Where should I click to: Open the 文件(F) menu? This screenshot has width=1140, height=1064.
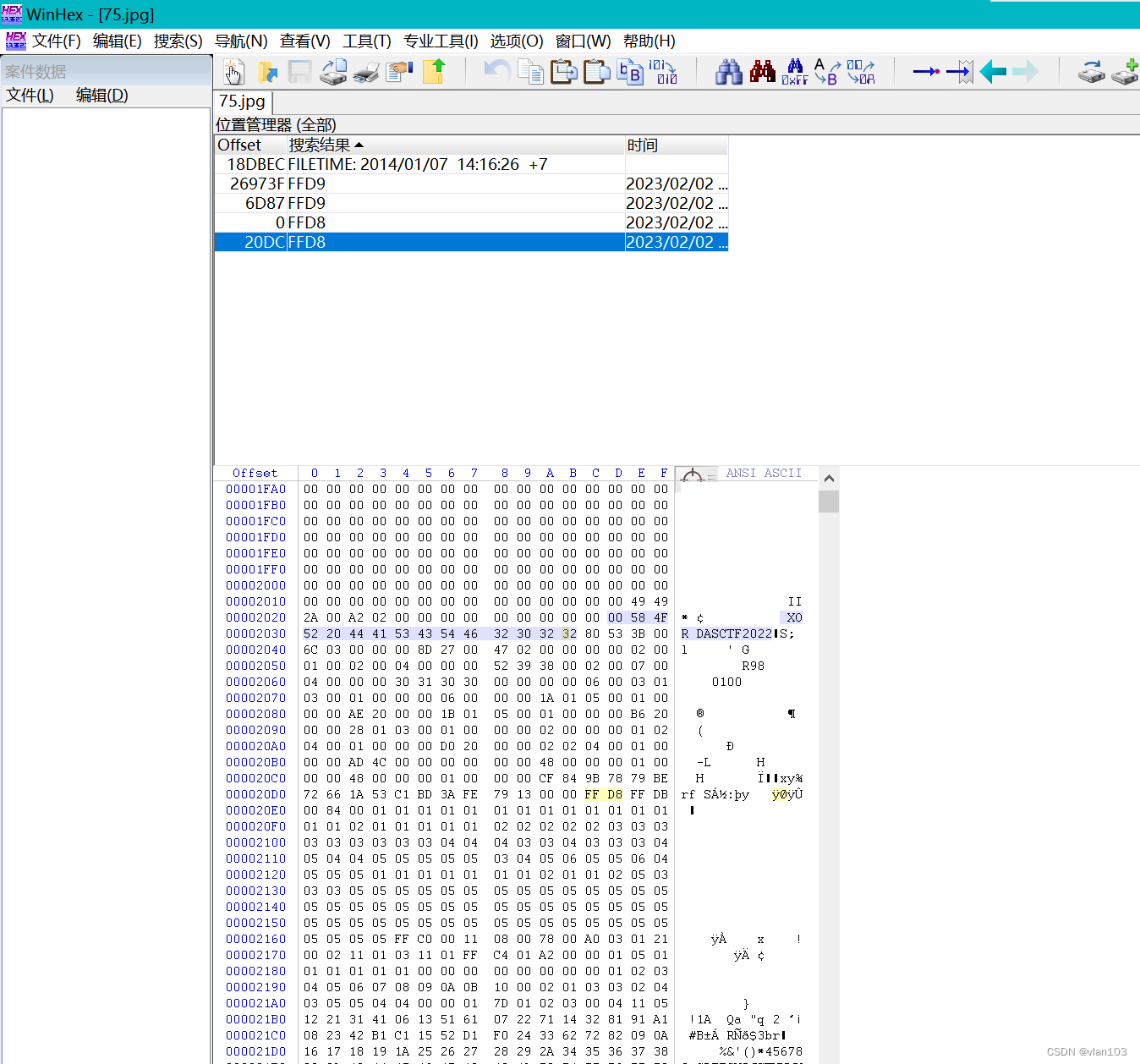57,41
